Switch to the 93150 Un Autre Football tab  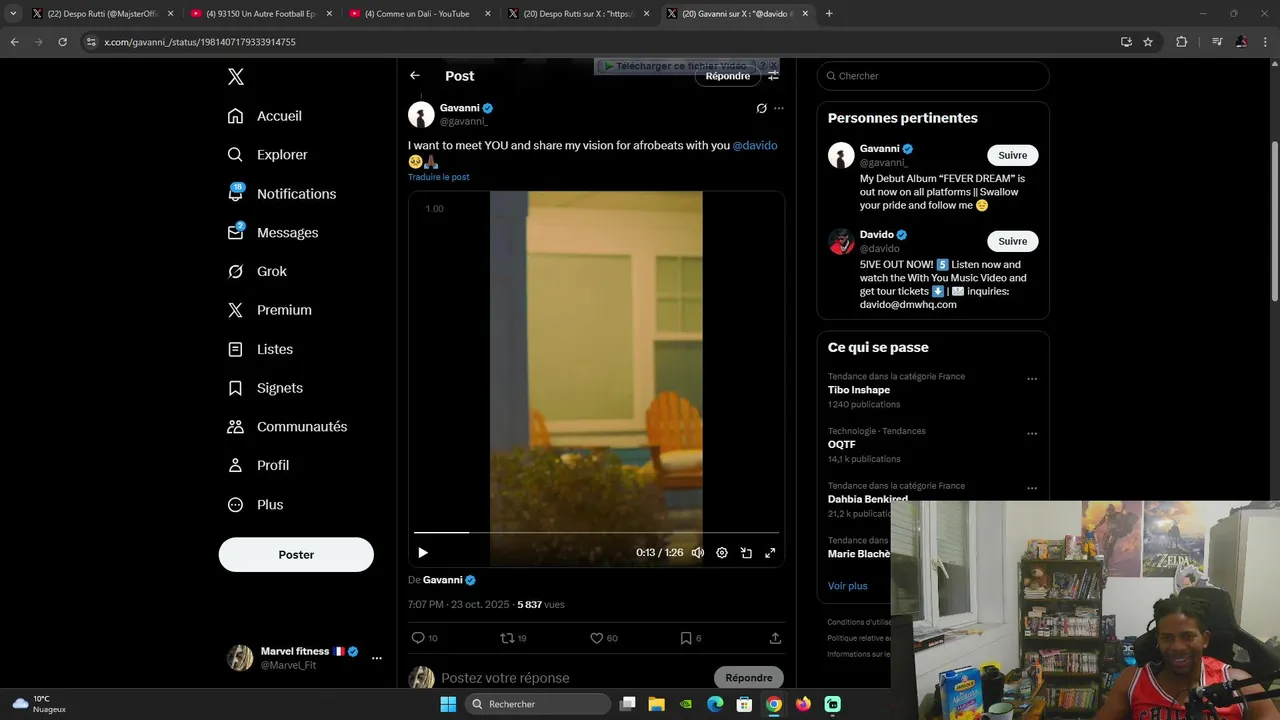click(x=259, y=14)
